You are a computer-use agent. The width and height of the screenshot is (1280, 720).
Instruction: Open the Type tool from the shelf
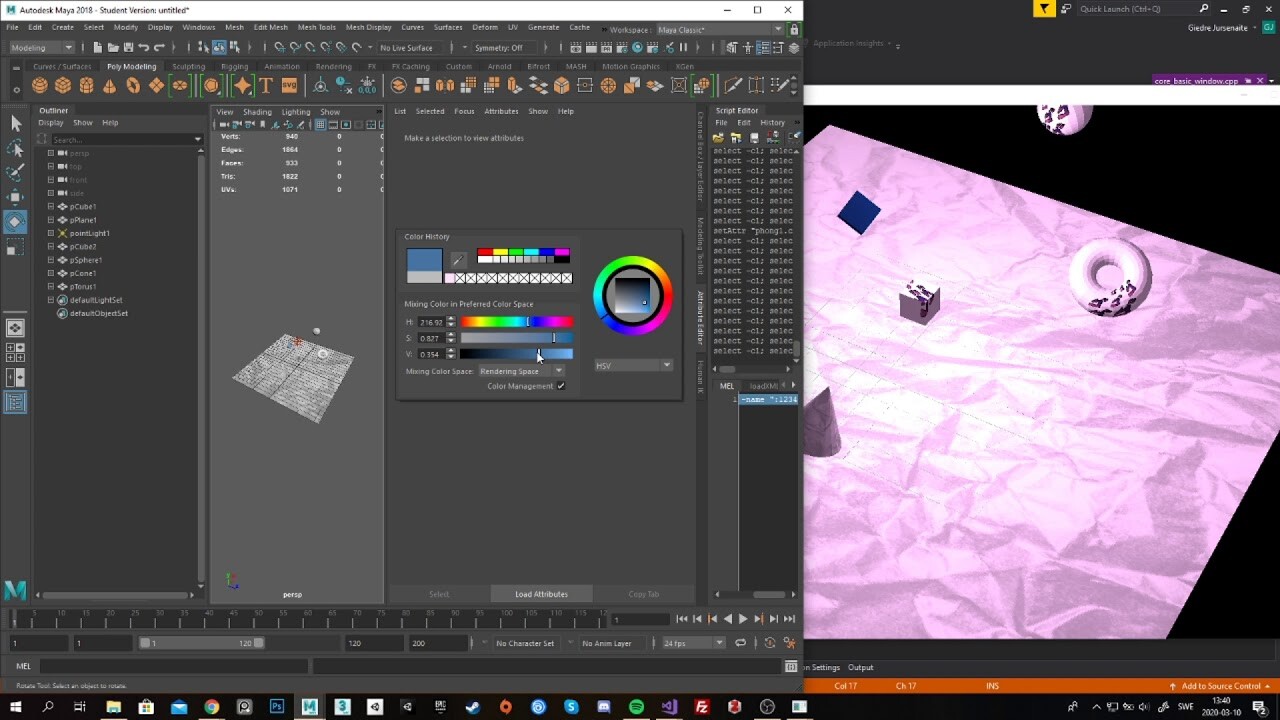pos(266,85)
